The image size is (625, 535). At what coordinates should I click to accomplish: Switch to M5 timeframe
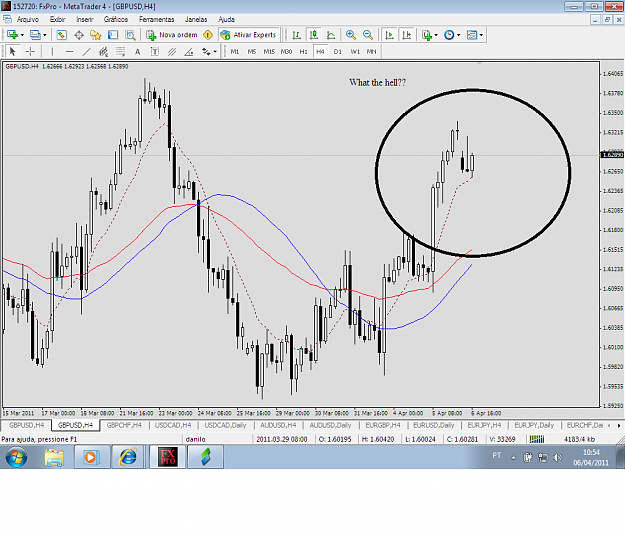click(x=252, y=51)
